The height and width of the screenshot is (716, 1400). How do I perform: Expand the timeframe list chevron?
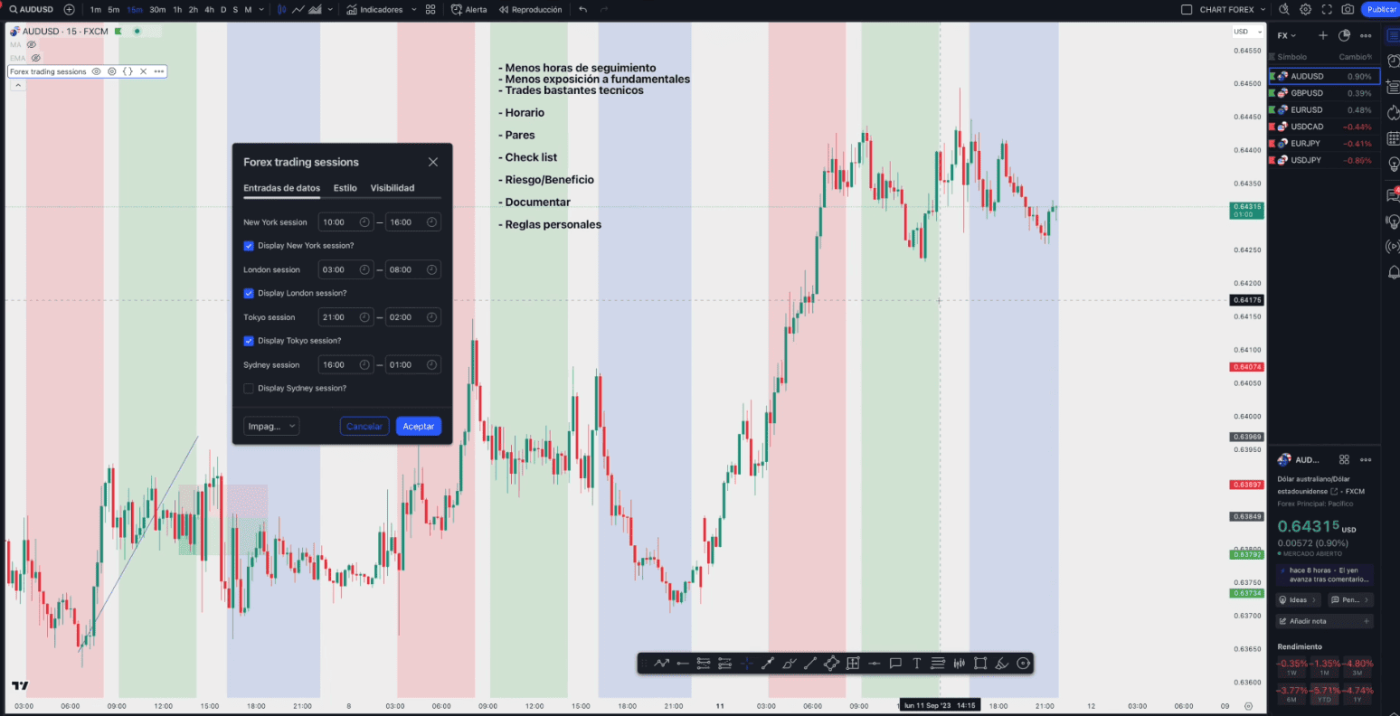coord(261,9)
